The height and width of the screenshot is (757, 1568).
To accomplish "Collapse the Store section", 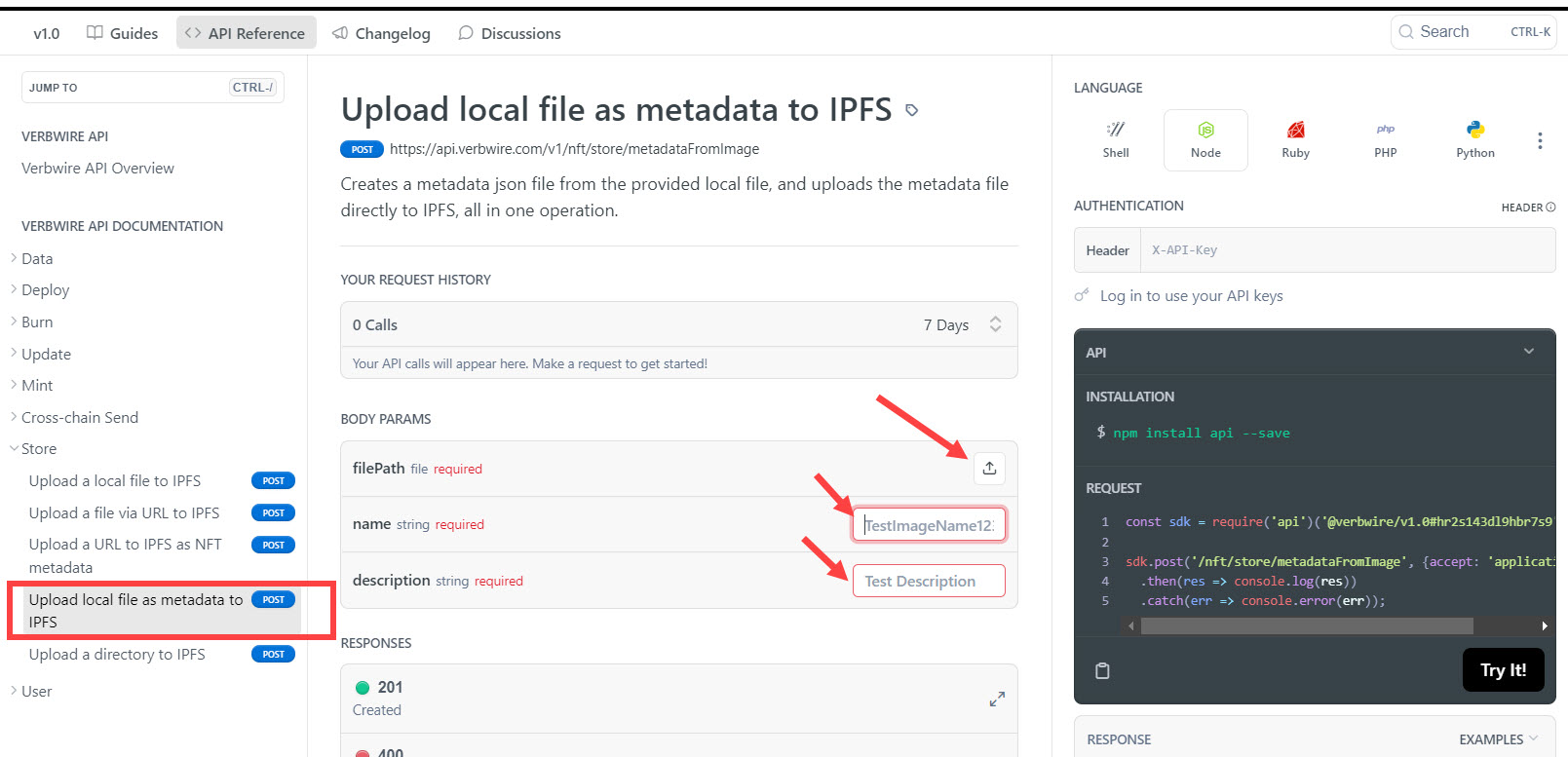I will click(x=39, y=449).
